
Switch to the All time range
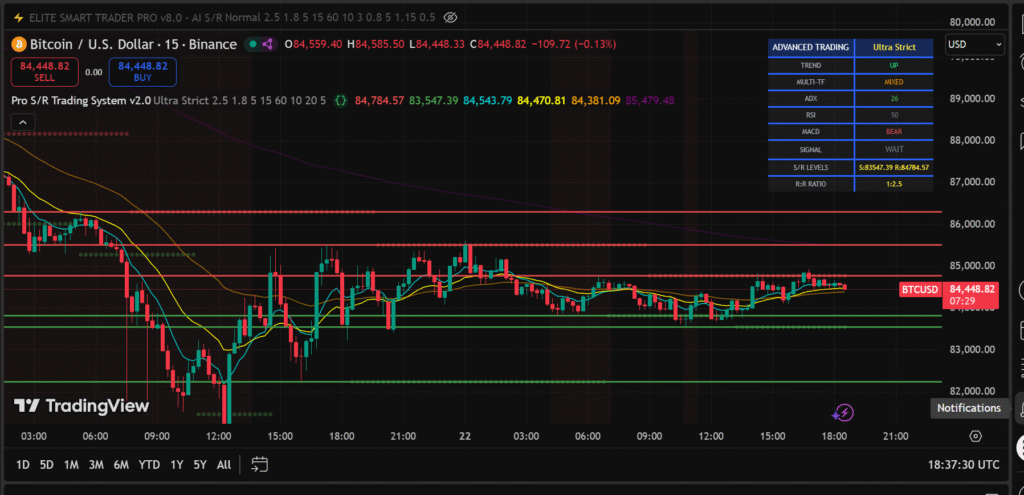point(224,464)
